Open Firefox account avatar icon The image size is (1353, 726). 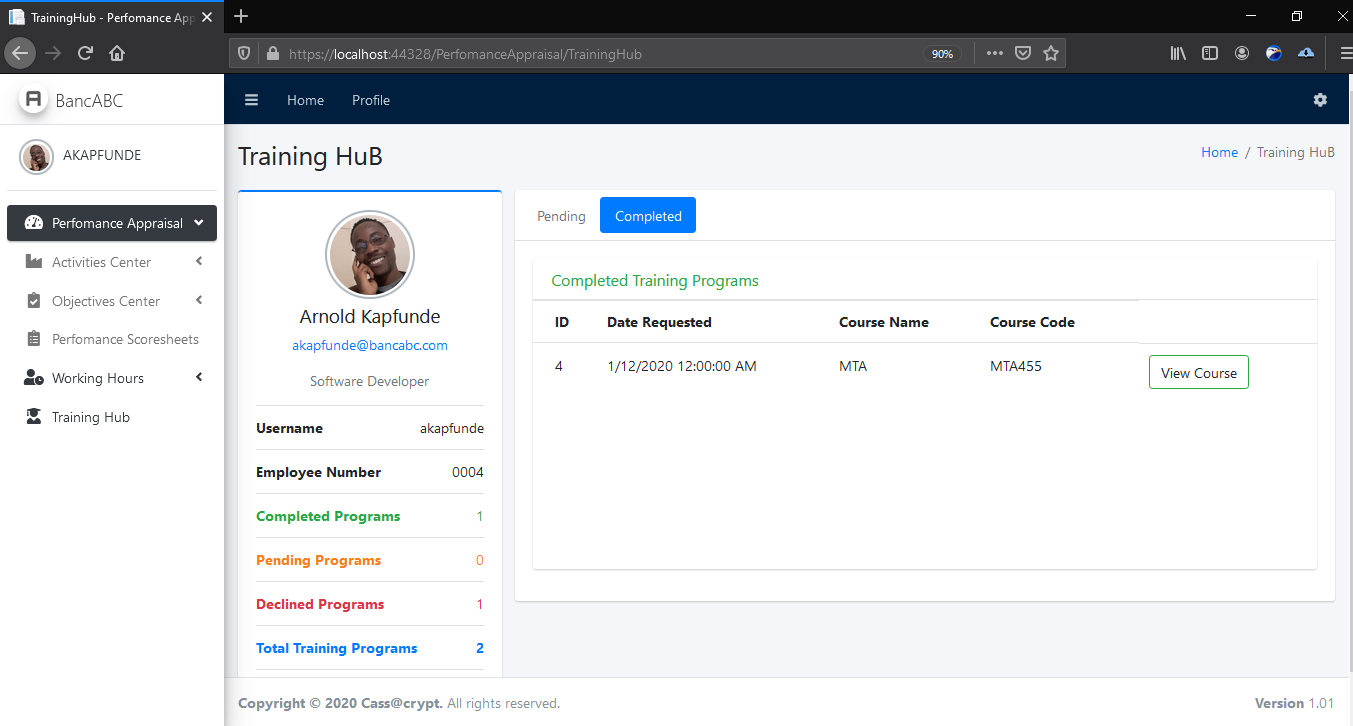(1242, 54)
